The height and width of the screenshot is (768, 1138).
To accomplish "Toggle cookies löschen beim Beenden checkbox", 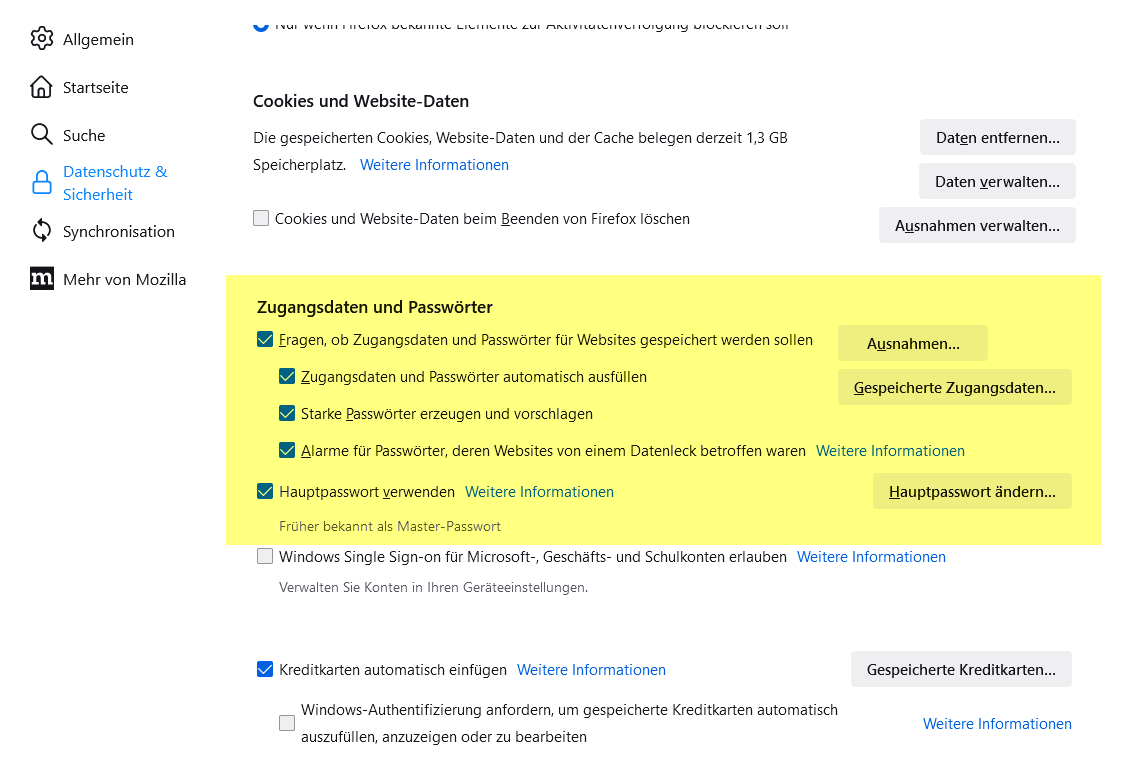I will [261, 218].
